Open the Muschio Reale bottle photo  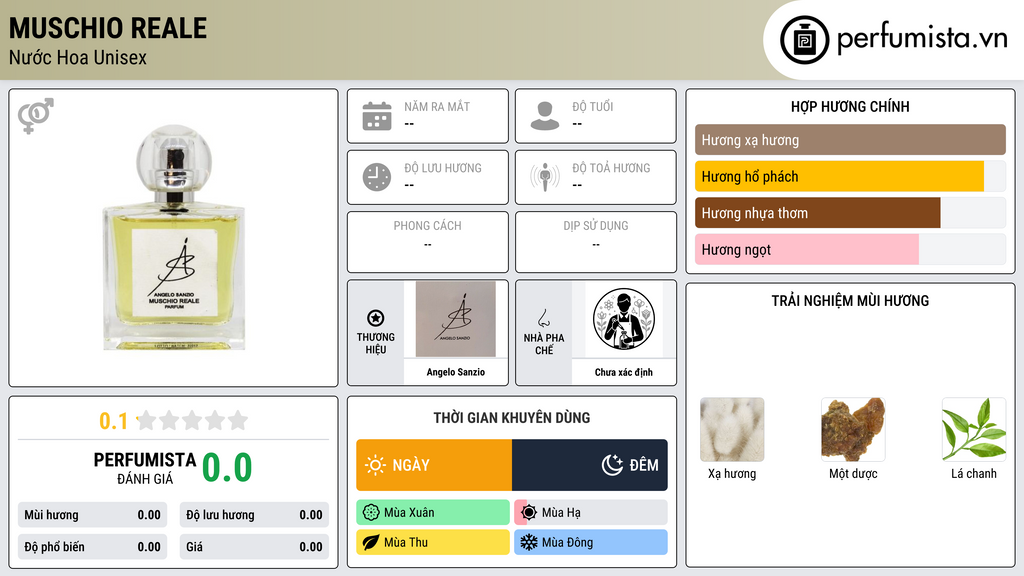point(174,238)
